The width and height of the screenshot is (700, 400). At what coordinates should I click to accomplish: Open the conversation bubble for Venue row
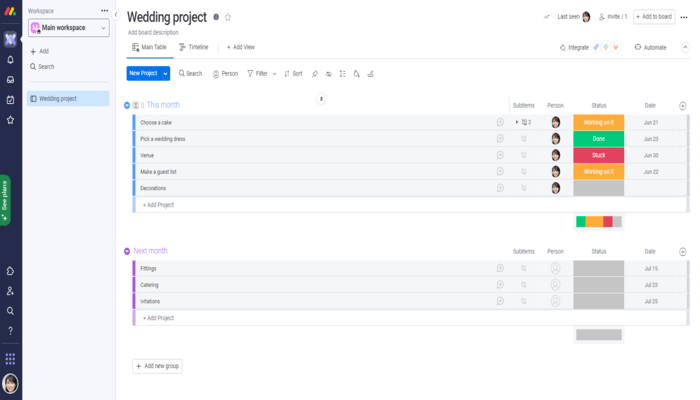500,155
